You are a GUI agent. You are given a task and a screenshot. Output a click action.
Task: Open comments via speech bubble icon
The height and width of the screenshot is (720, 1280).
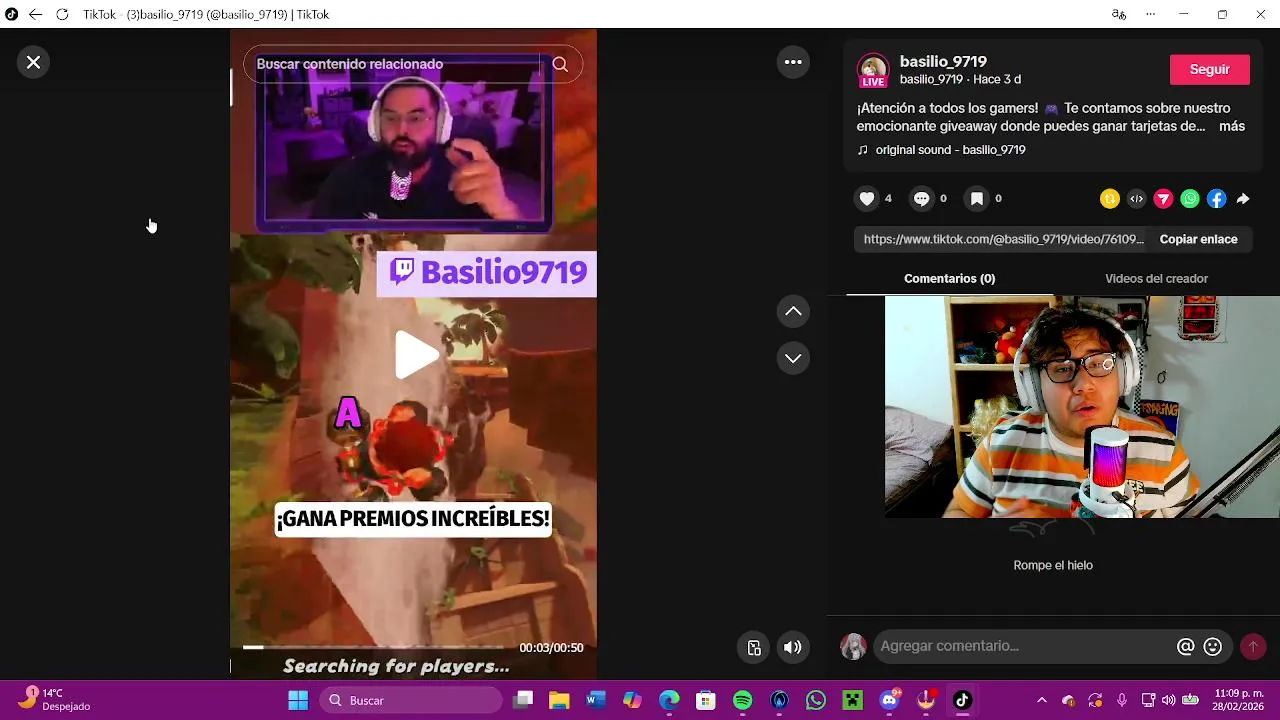tap(922, 199)
